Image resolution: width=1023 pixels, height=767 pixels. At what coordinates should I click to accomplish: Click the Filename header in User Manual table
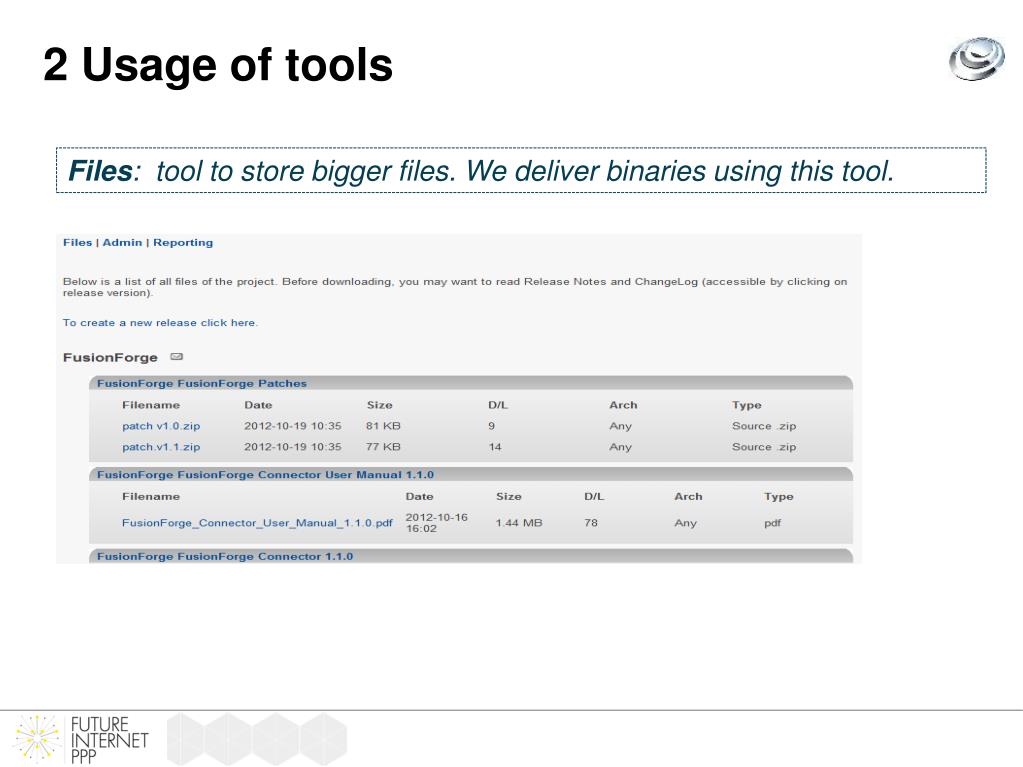(x=151, y=496)
